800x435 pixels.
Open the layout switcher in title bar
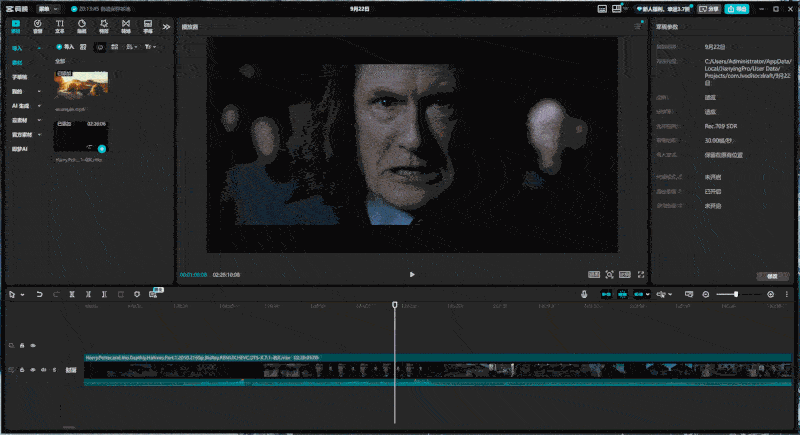[x=619, y=9]
